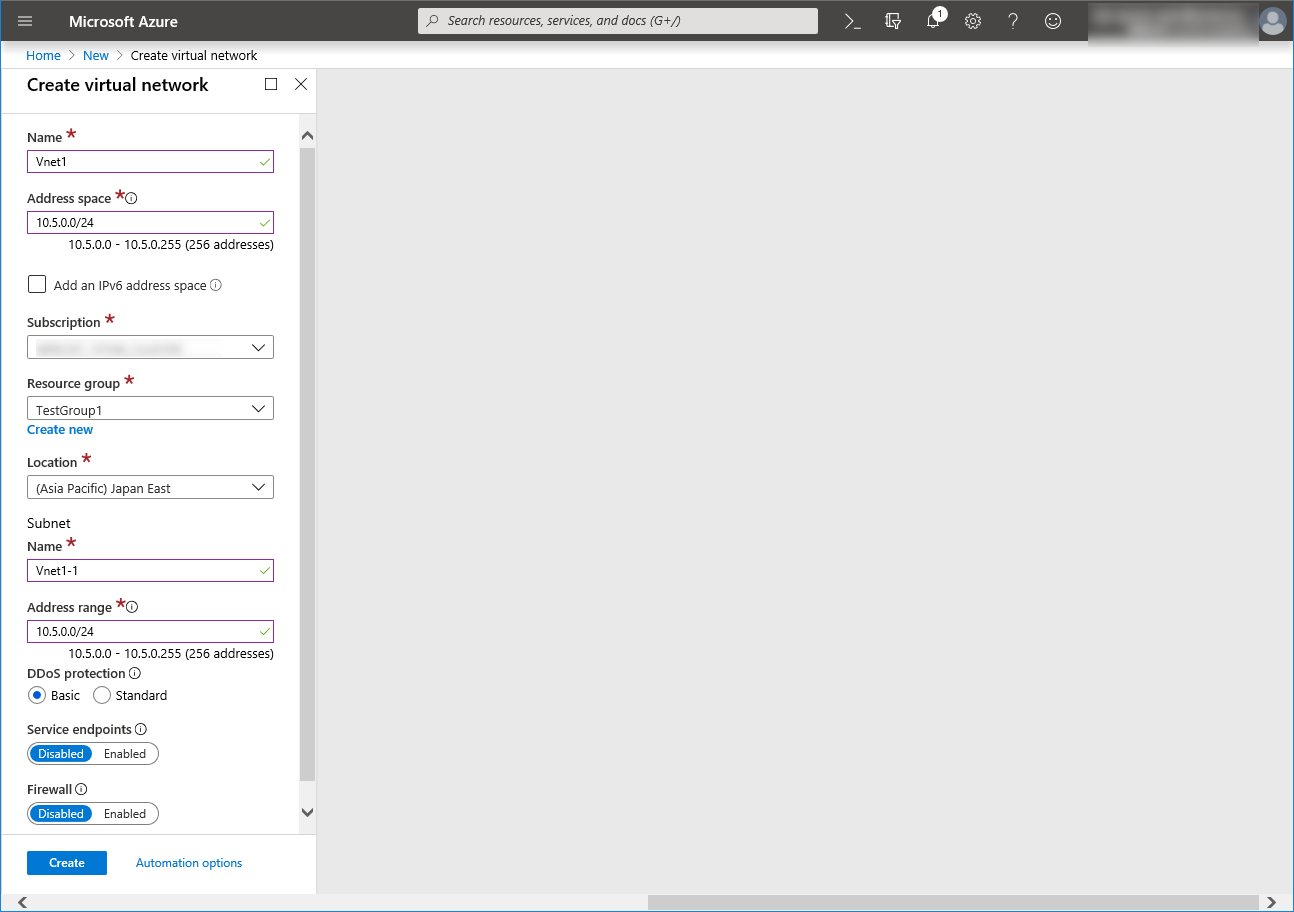Open the Directory and subscription filter
The height and width of the screenshot is (912, 1294).
[x=893, y=21]
